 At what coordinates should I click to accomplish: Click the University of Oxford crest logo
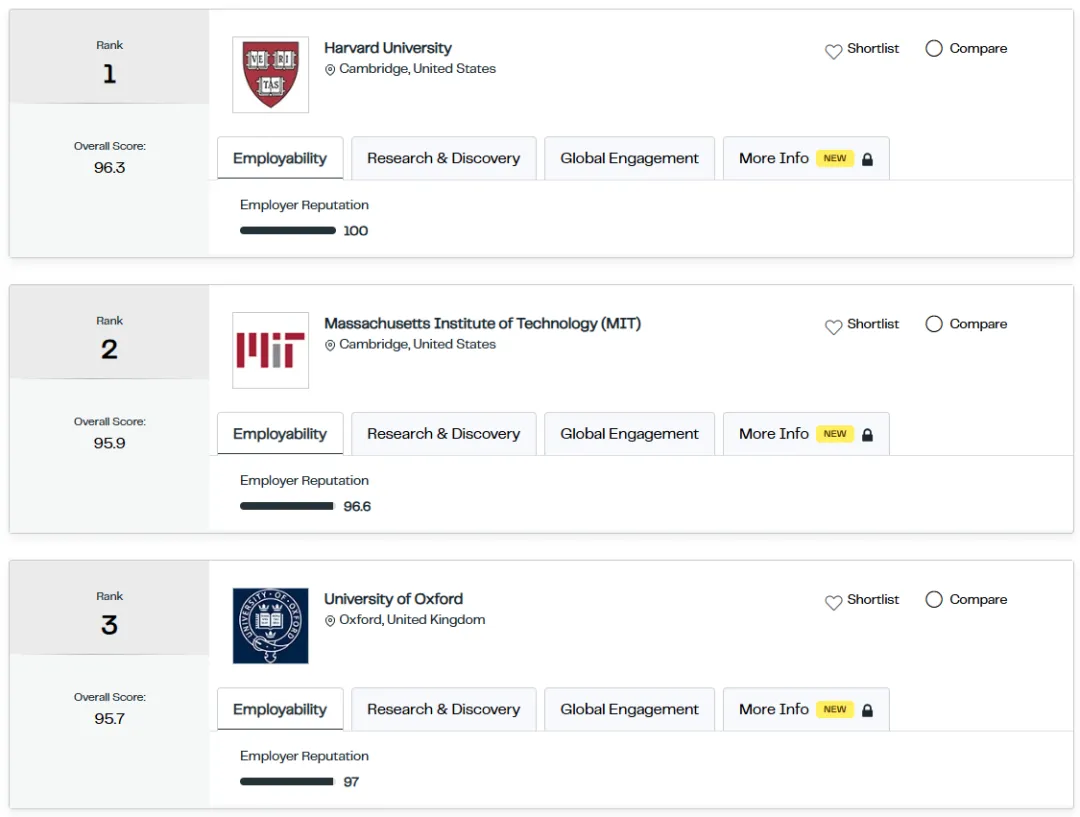click(x=271, y=626)
